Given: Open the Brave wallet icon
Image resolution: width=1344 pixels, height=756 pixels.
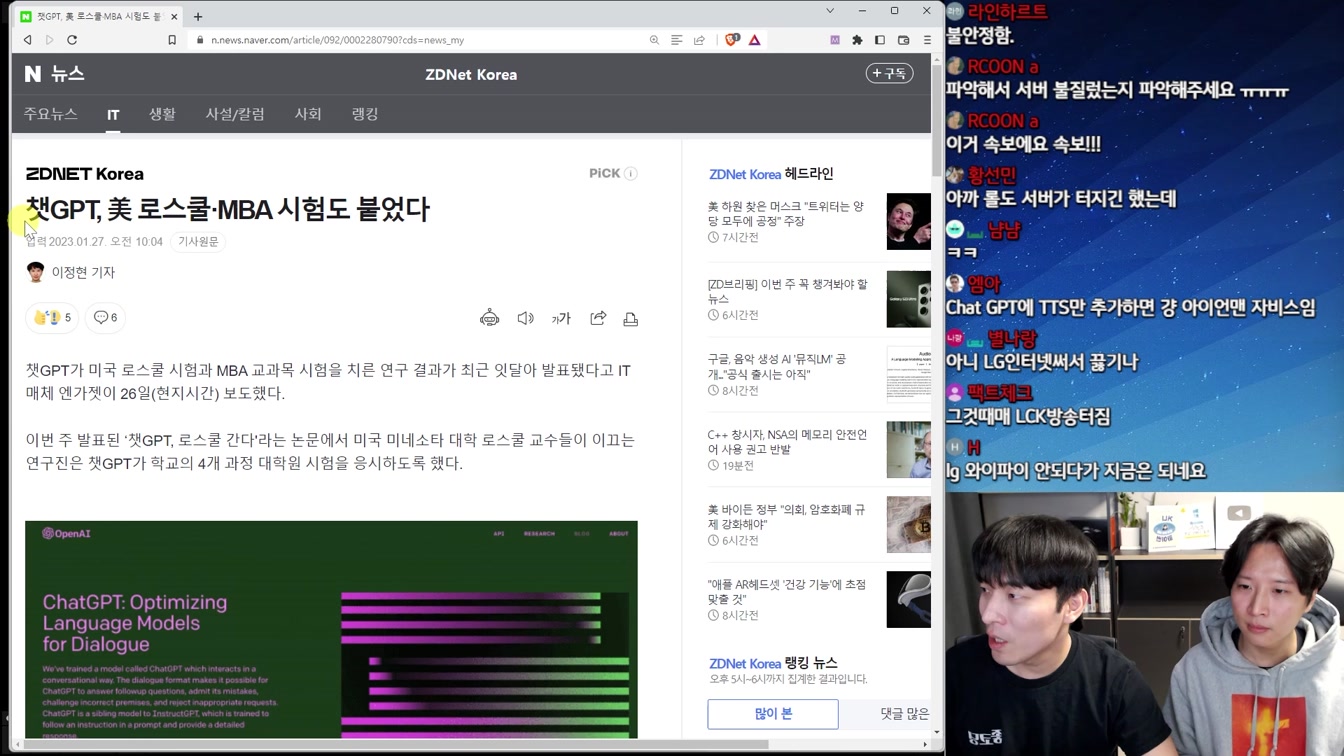Looking at the screenshot, I should coord(903,40).
